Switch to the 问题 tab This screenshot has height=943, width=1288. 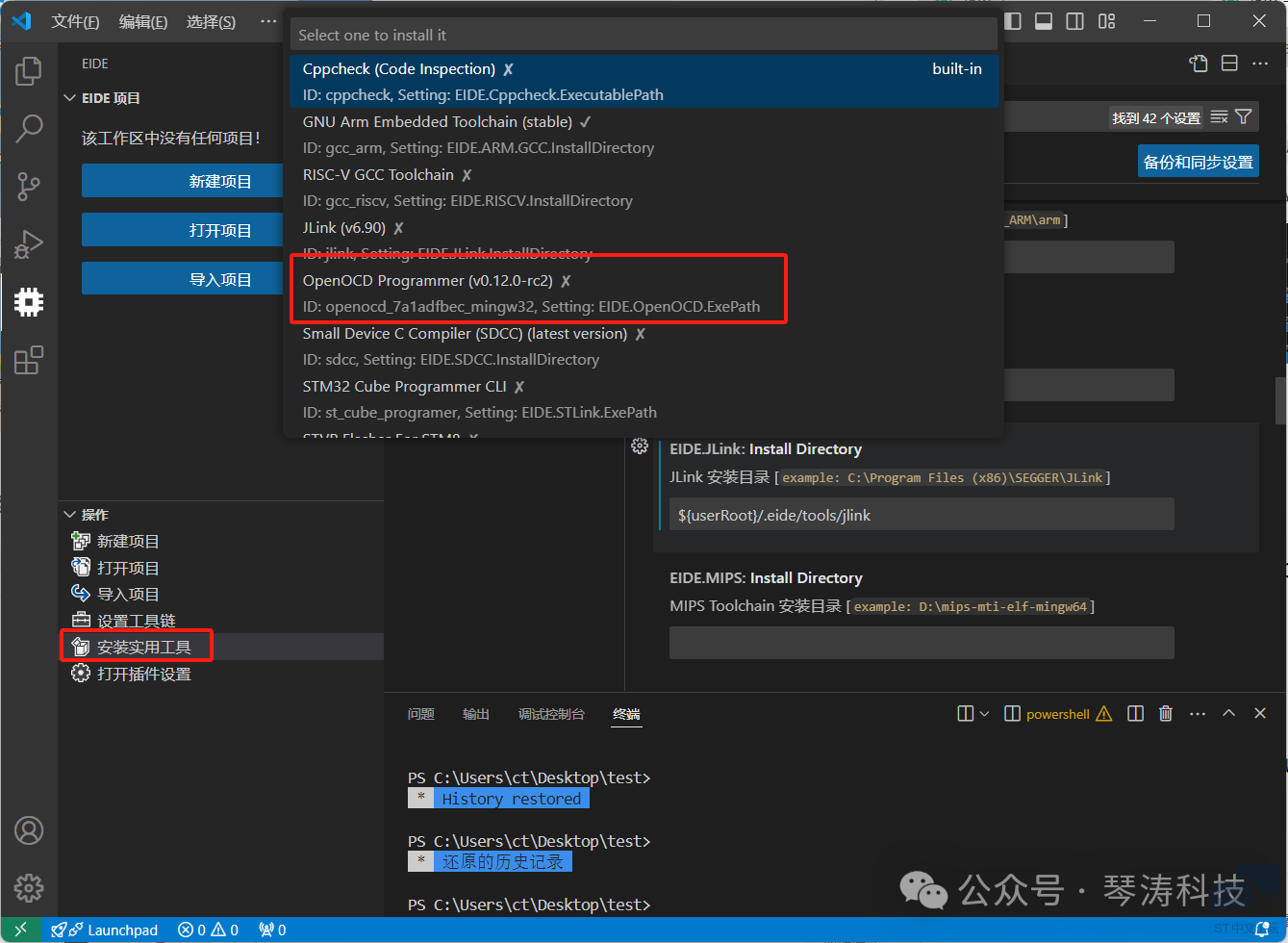click(421, 714)
